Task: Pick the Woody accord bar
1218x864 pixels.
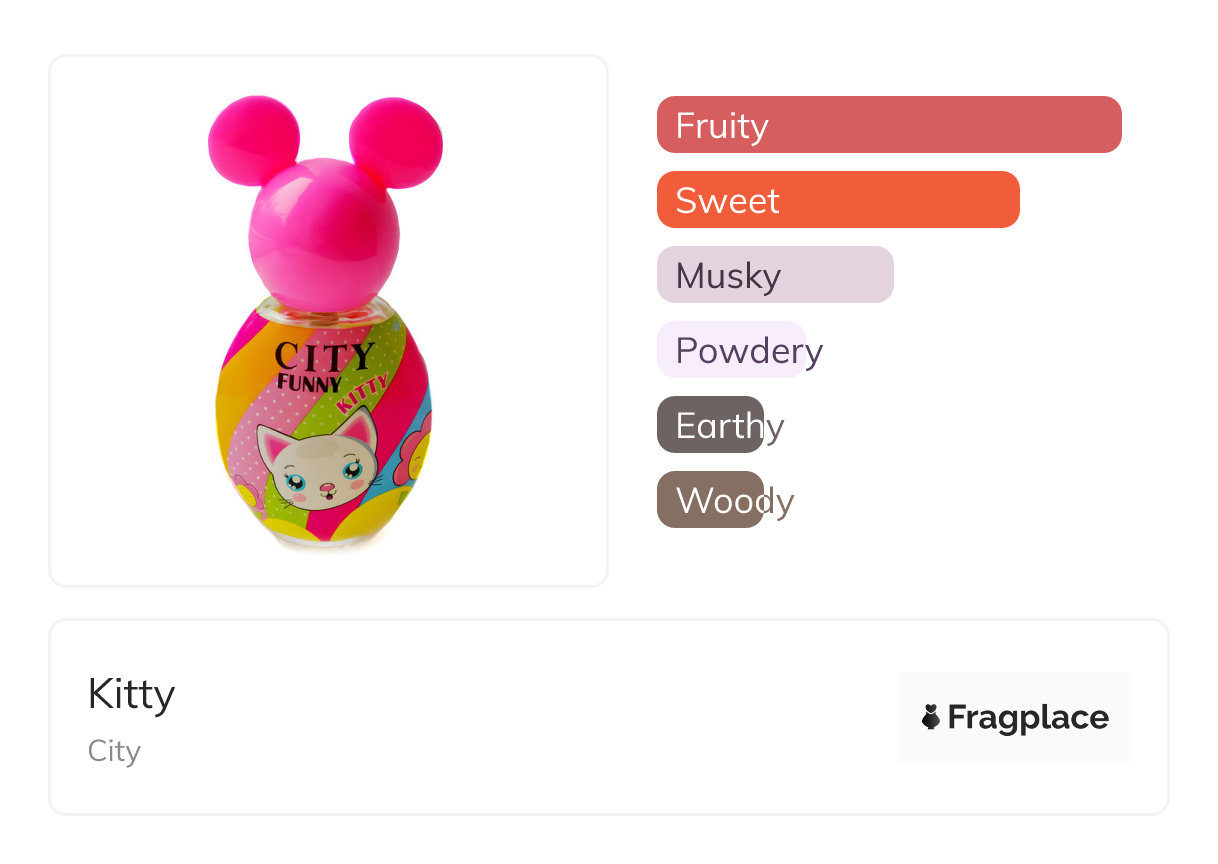Action: [x=710, y=500]
